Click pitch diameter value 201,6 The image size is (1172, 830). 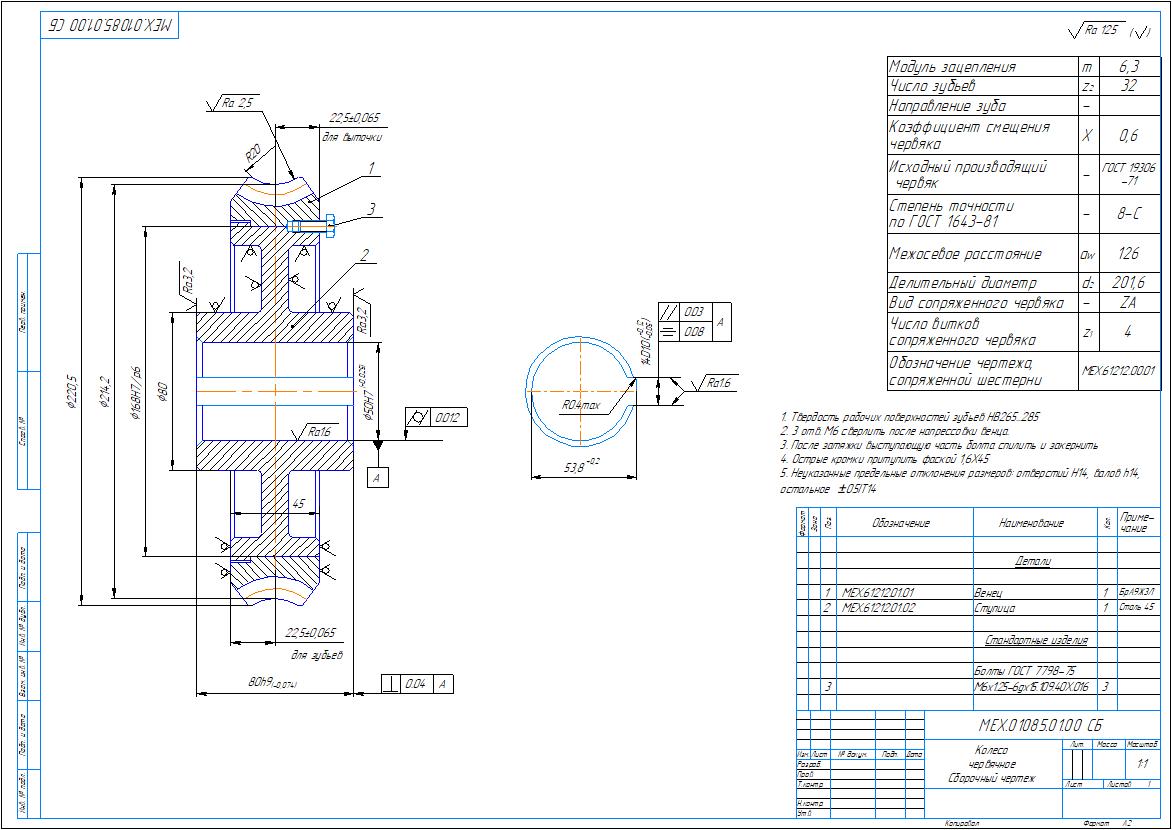pos(1129,283)
